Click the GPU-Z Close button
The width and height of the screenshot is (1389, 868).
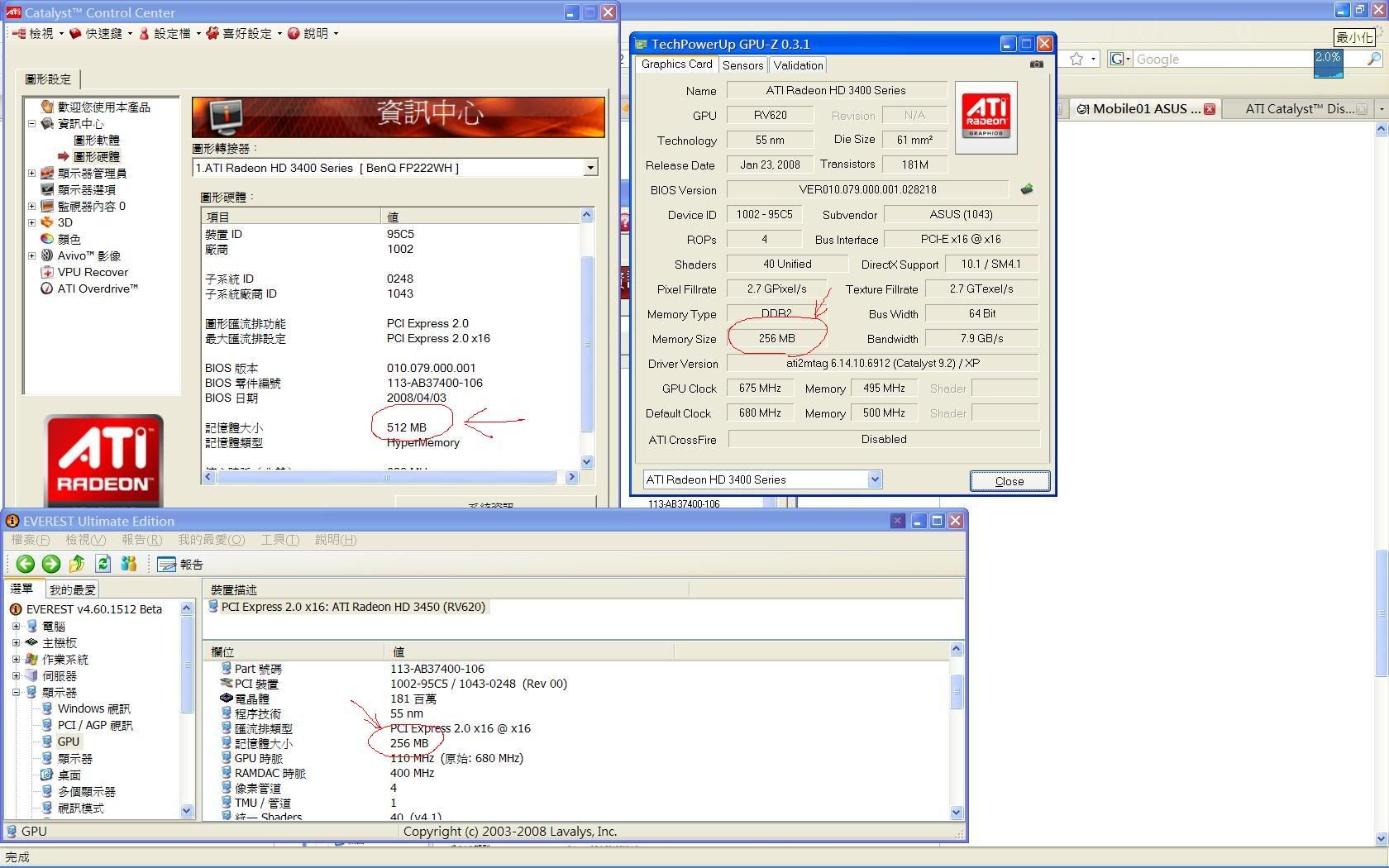click(x=1010, y=481)
